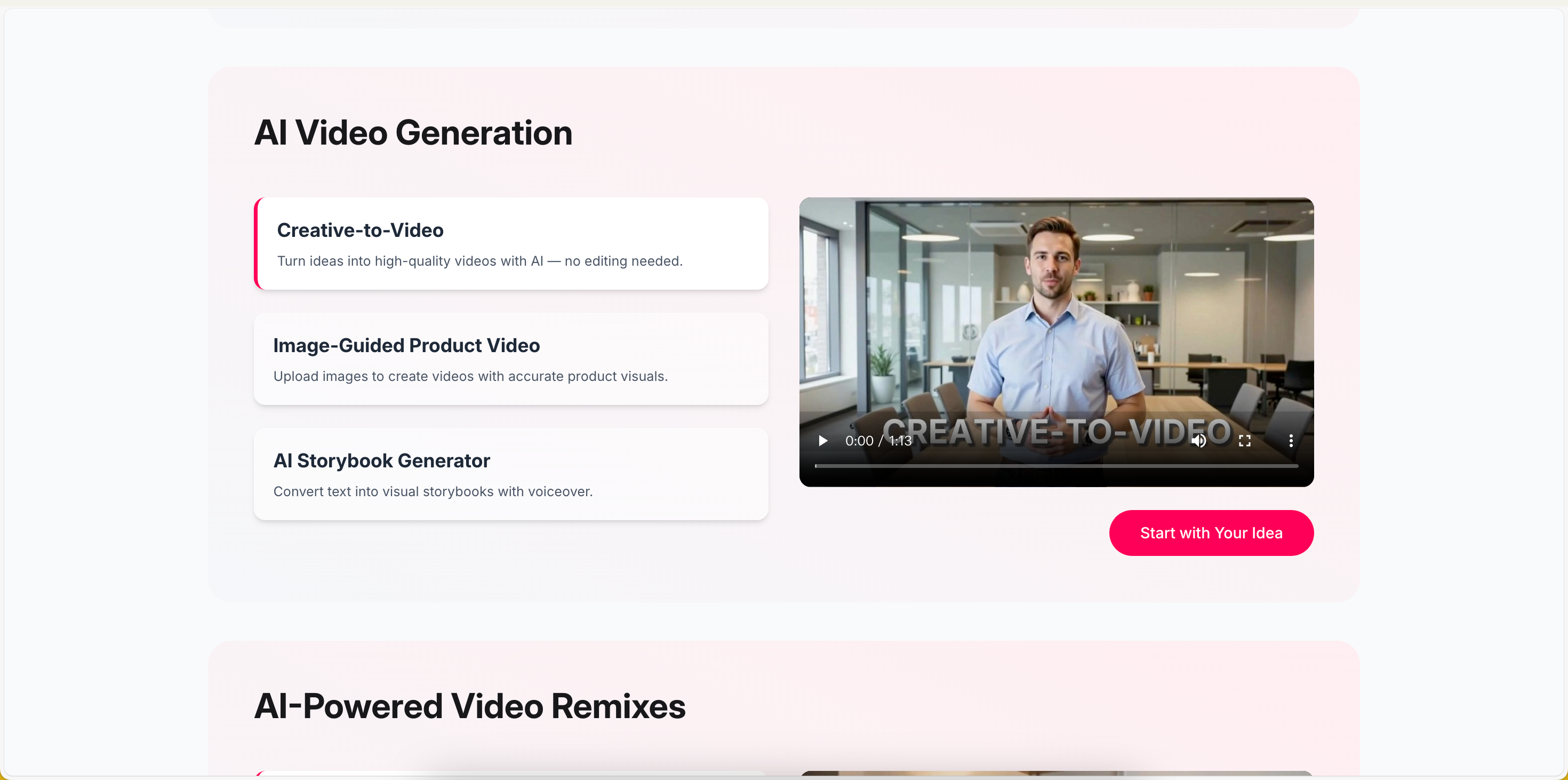
Task: Select the Creative-to-Video feature tab
Action: click(511, 244)
